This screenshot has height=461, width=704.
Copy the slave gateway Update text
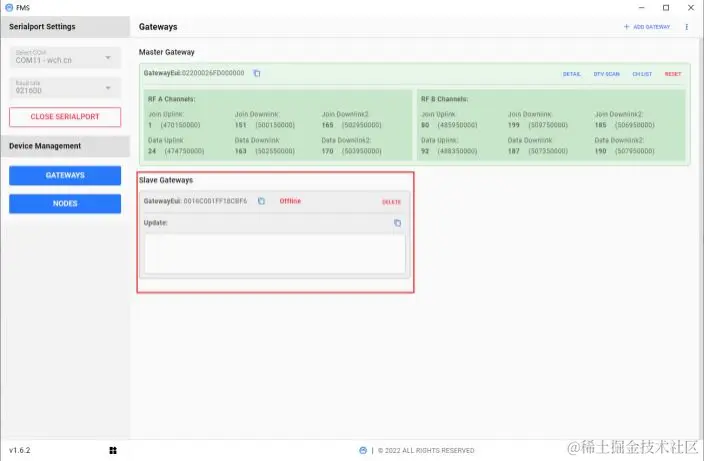click(397, 223)
